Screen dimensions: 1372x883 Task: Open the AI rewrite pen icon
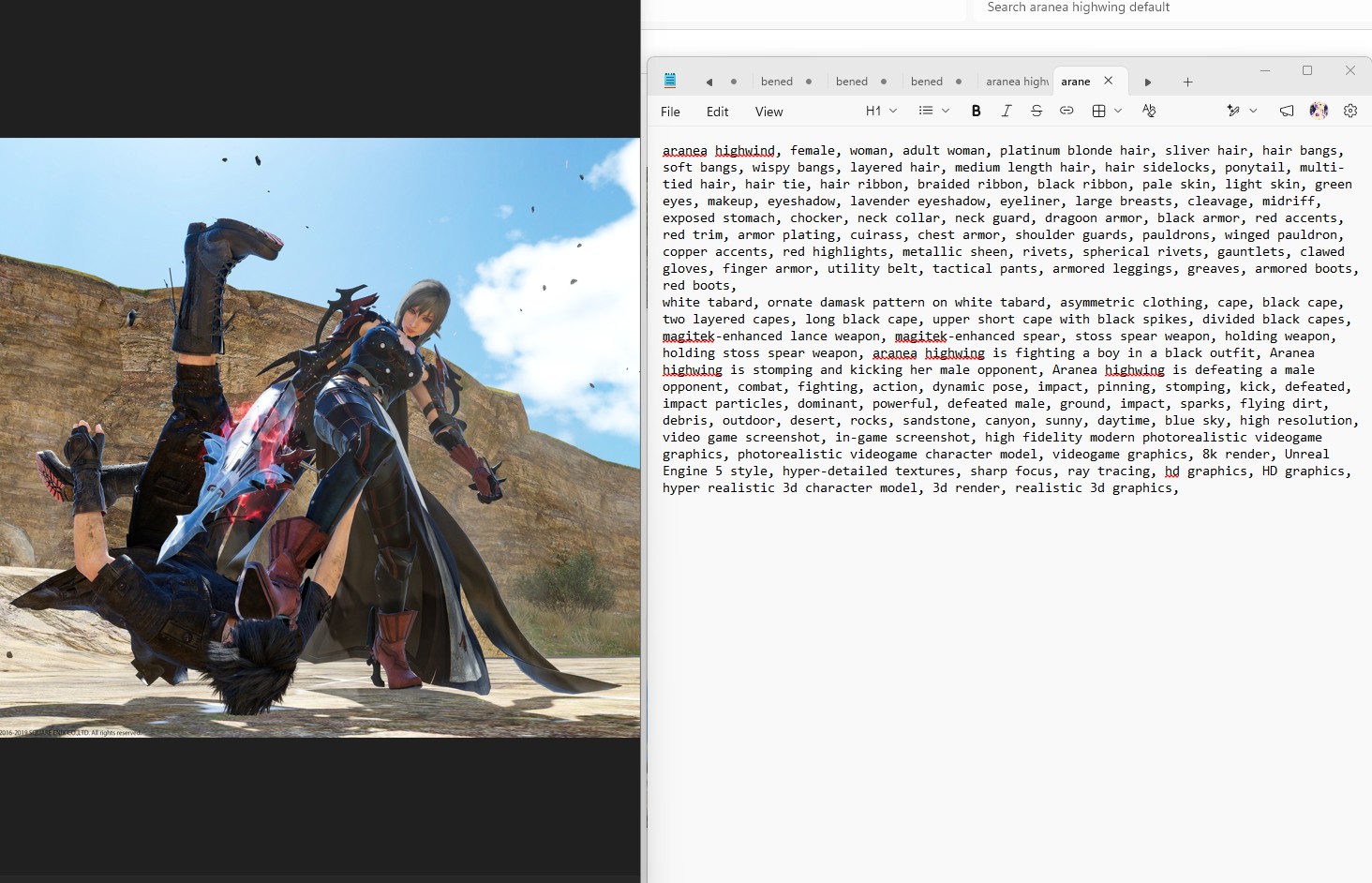[x=1233, y=111]
